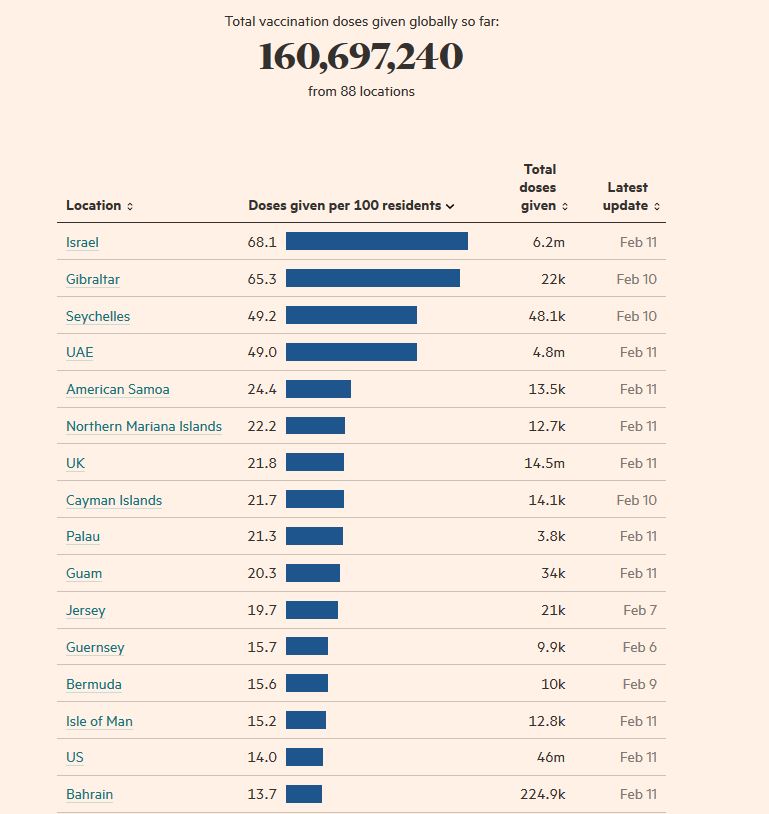Open the Gibraltar location link
The image size is (769, 814).
93,280
